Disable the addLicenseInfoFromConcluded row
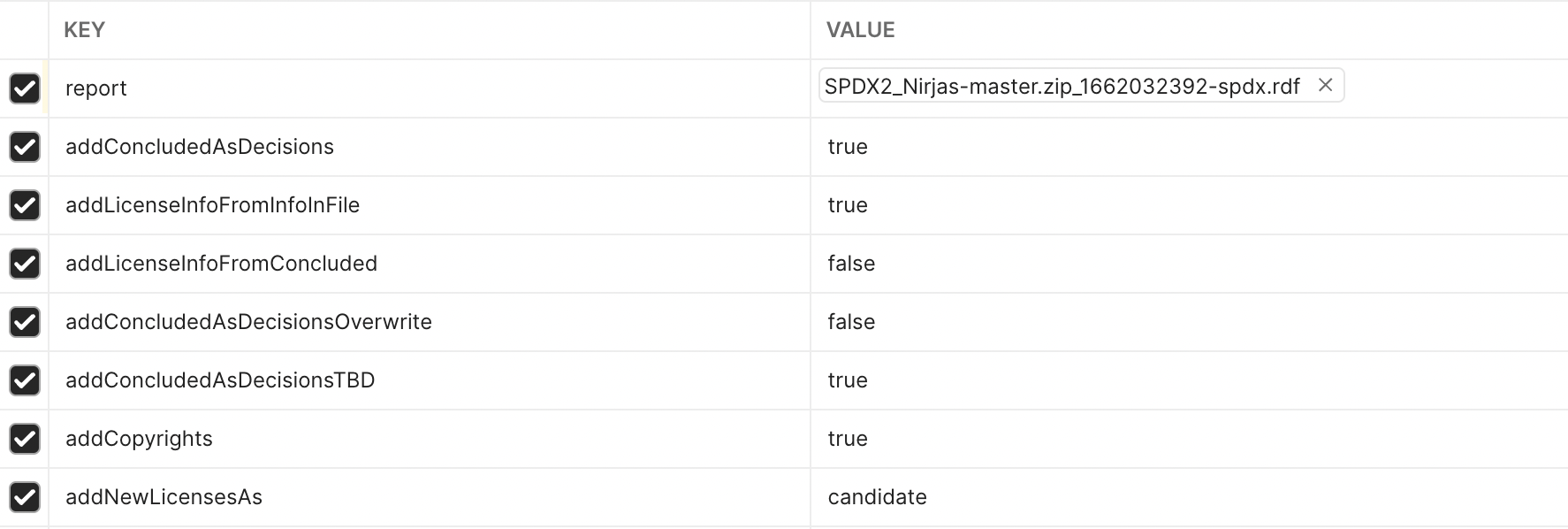The width and height of the screenshot is (1568, 529). click(25, 264)
